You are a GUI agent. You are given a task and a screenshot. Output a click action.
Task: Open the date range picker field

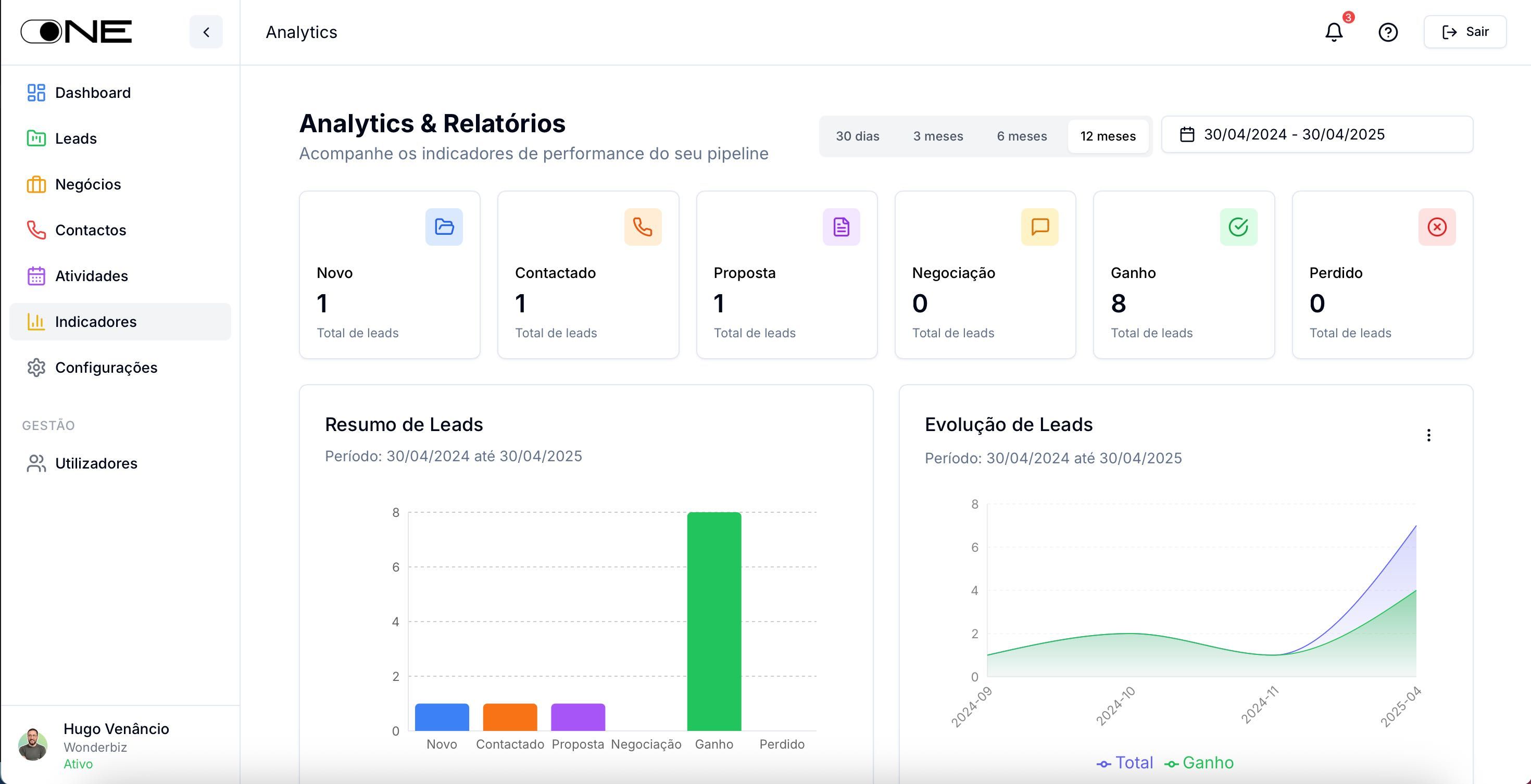pyautogui.click(x=1317, y=134)
